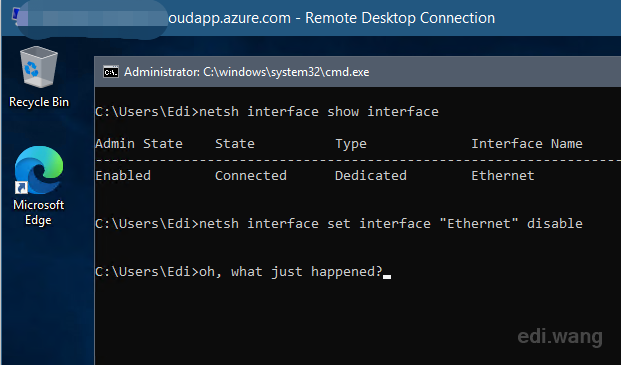Click the 'Dedicated' type value
621x365 pixels.
(x=371, y=175)
